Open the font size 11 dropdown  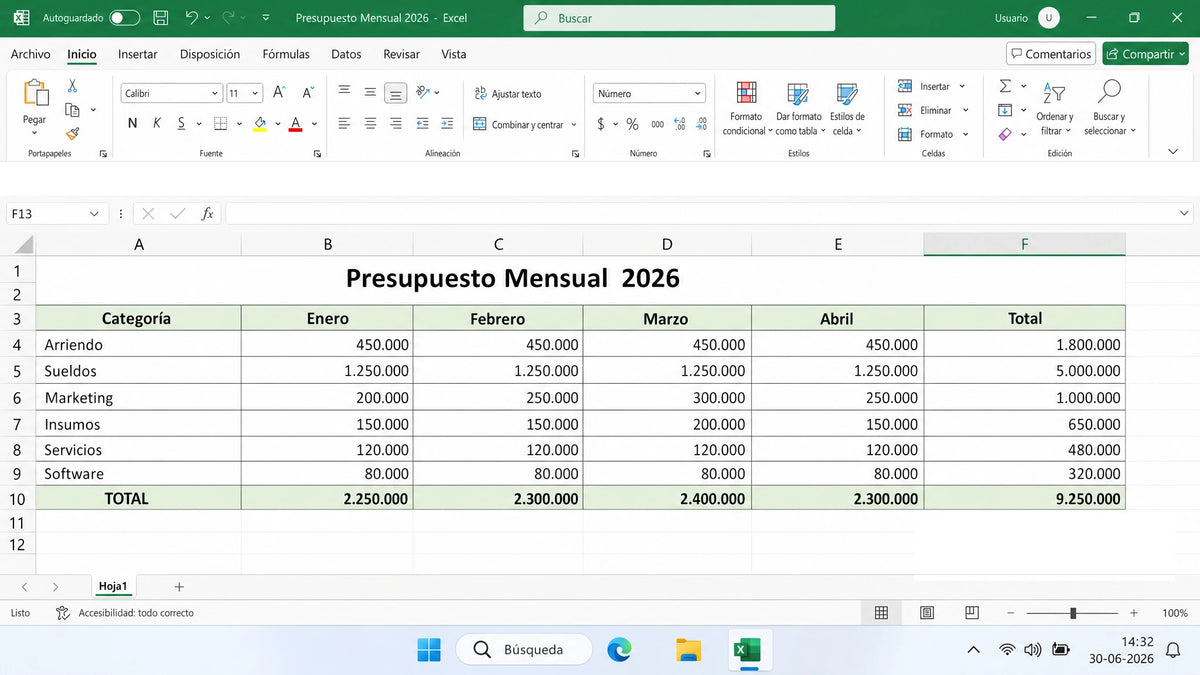pos(256,93)
